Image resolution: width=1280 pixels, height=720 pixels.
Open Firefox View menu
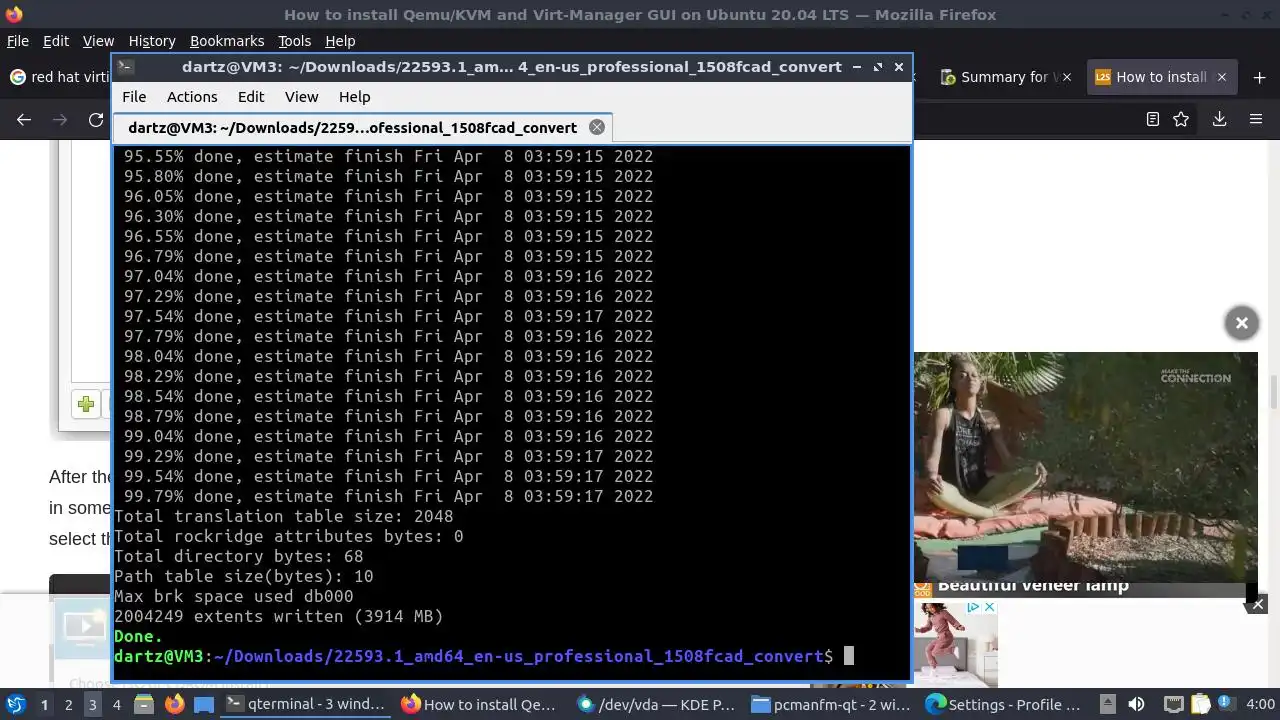pos(98,41)
